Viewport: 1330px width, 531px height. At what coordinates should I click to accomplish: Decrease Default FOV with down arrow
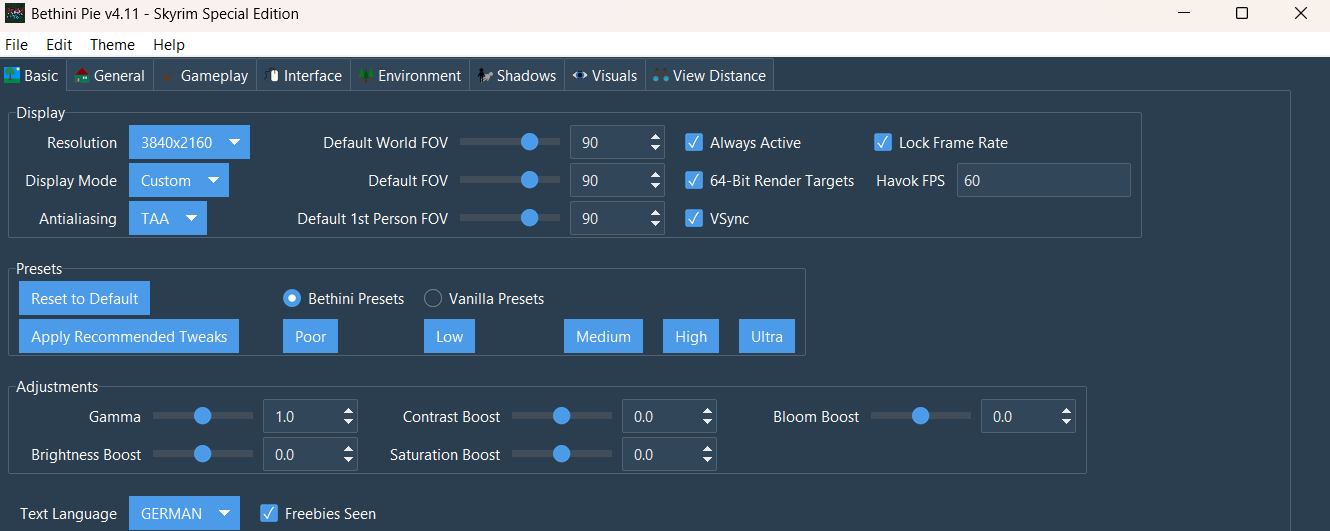[656, 187]
